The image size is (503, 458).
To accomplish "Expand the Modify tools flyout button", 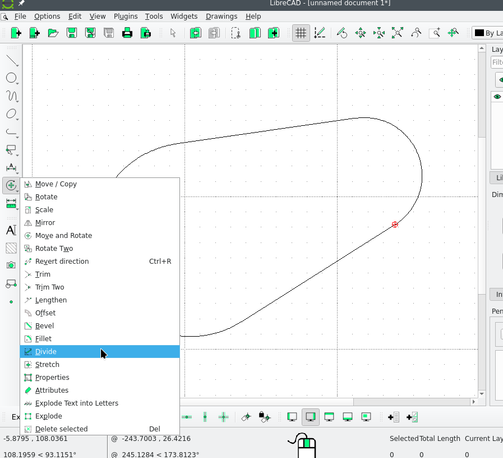I will (11, 185).
